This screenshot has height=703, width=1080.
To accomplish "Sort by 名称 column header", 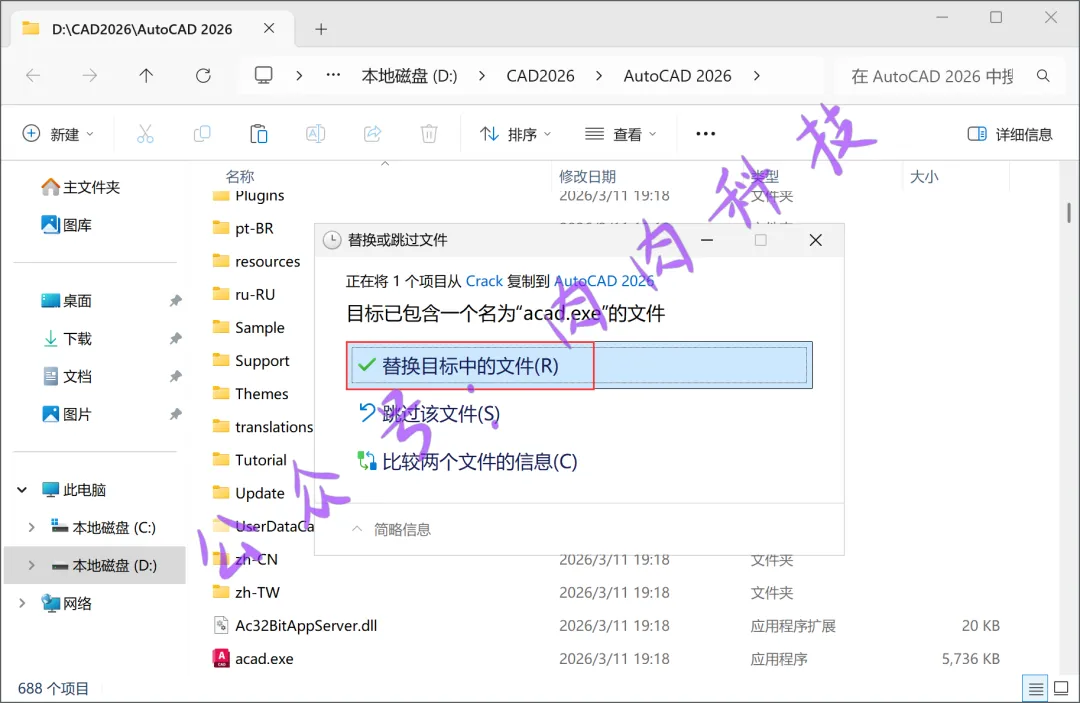I will (x=240, y=177).
